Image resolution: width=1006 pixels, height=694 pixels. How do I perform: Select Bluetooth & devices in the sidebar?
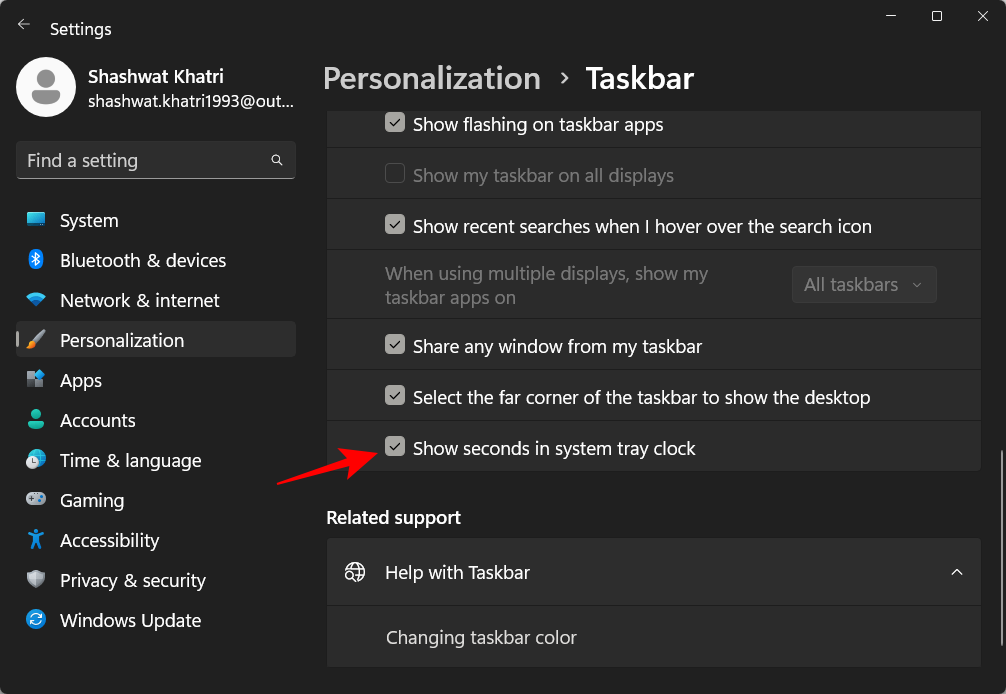coord(140,260)
